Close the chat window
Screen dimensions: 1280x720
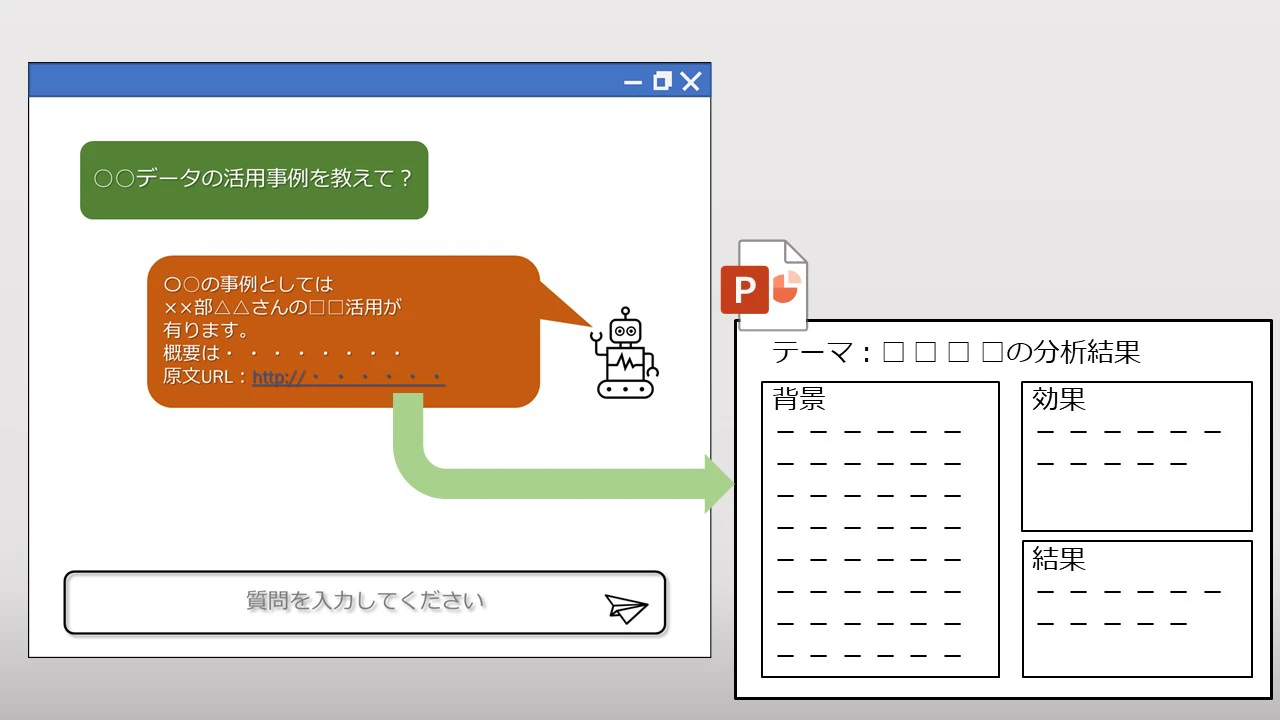(691, 81)
